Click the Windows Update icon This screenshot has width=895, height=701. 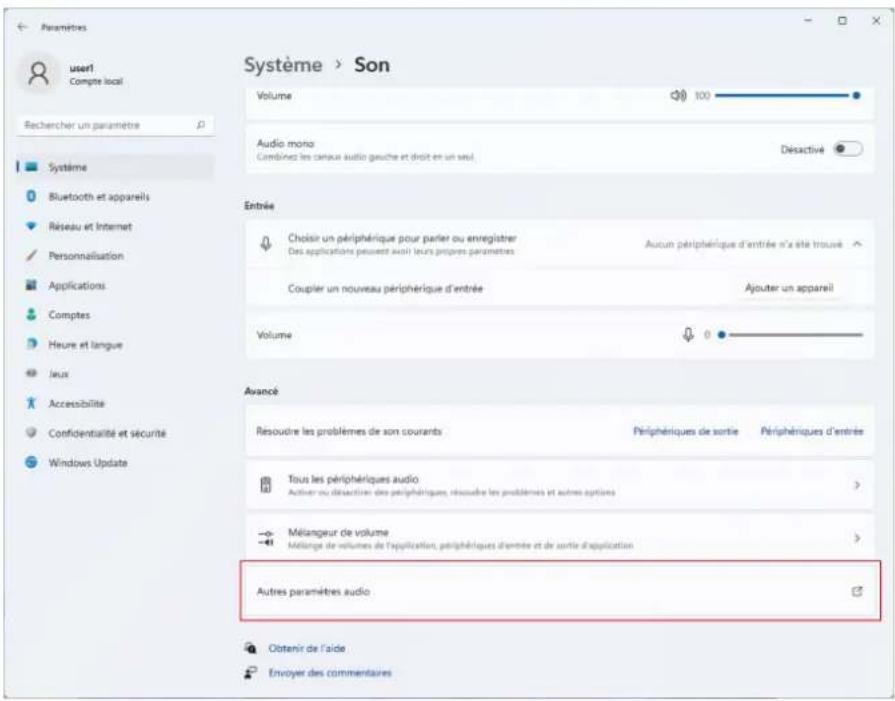pyautogui.click(x=31, y=462)
